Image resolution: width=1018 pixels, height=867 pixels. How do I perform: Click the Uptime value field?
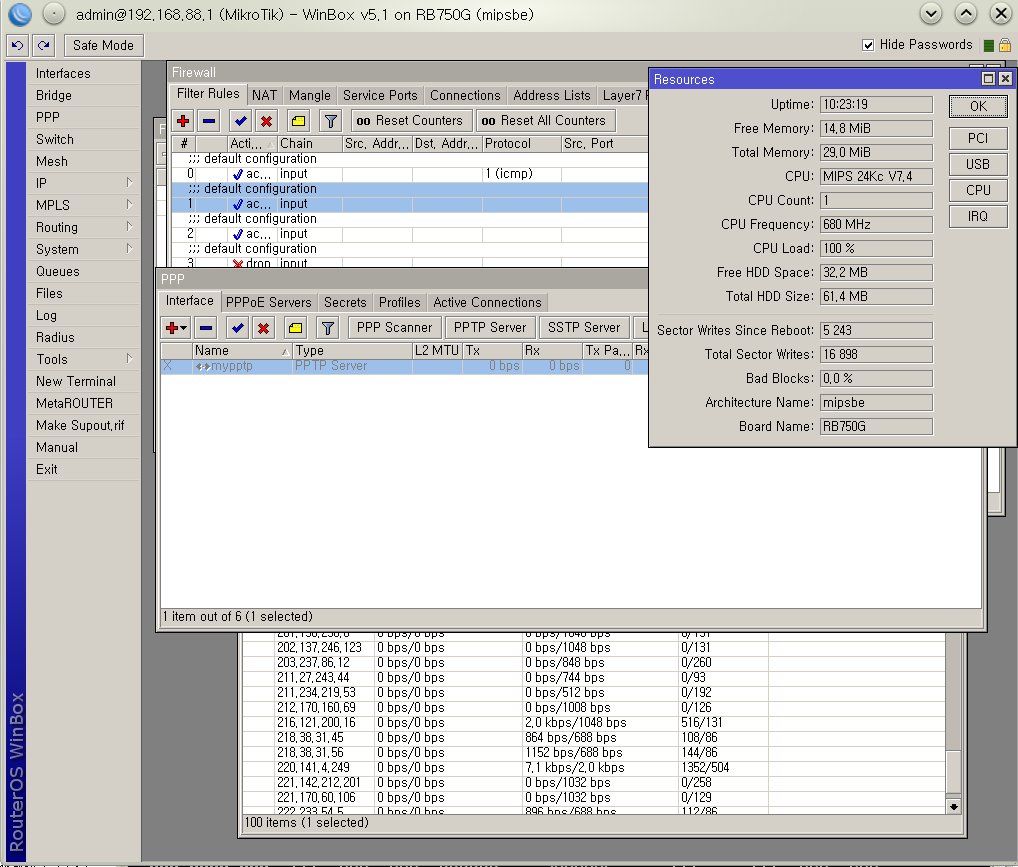pos(876,105)
